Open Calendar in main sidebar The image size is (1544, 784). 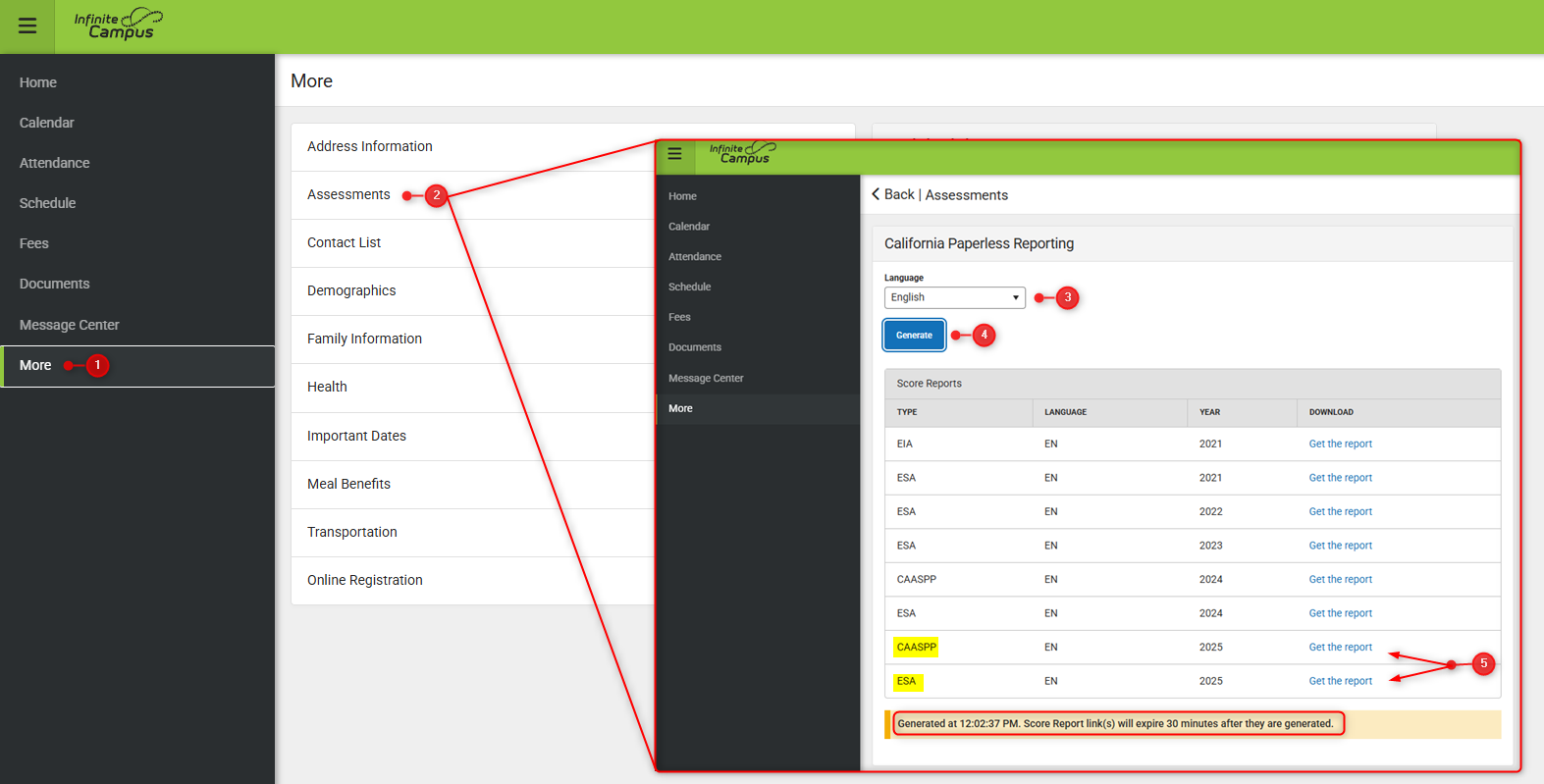[47, 123]
